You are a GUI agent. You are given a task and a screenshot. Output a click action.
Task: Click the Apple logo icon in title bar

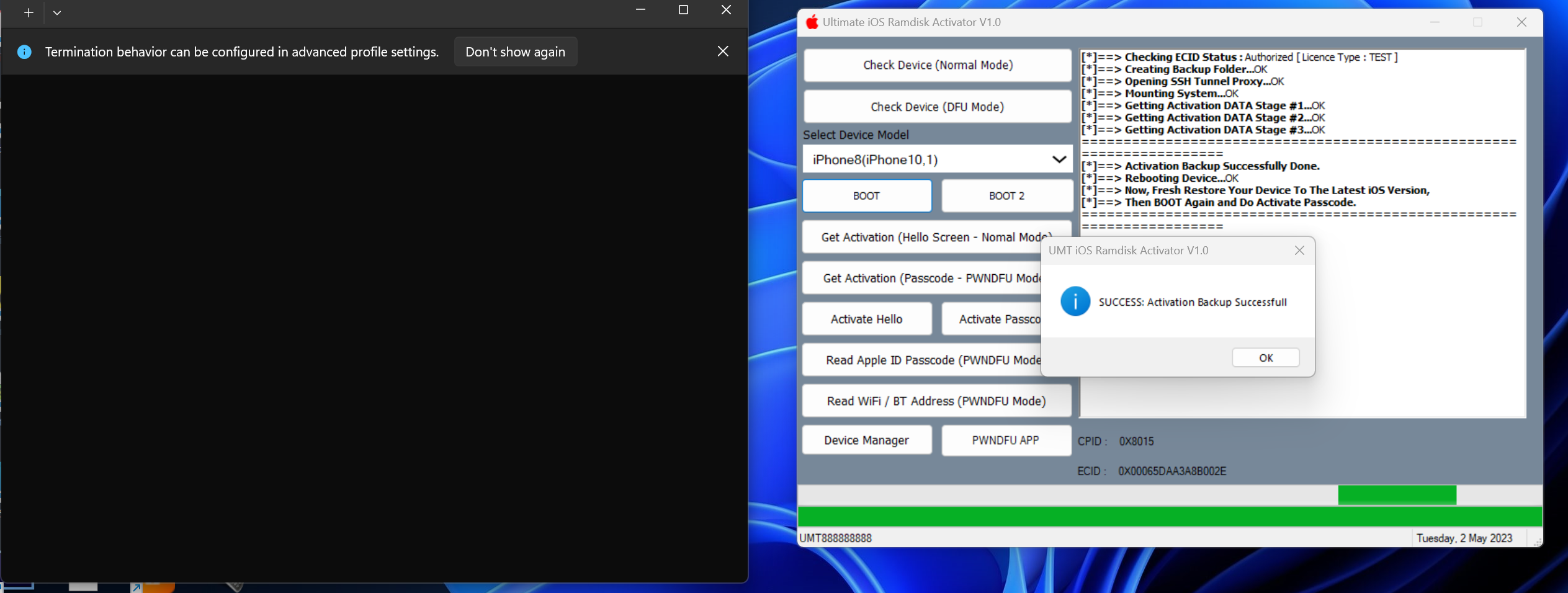point(812,22)
